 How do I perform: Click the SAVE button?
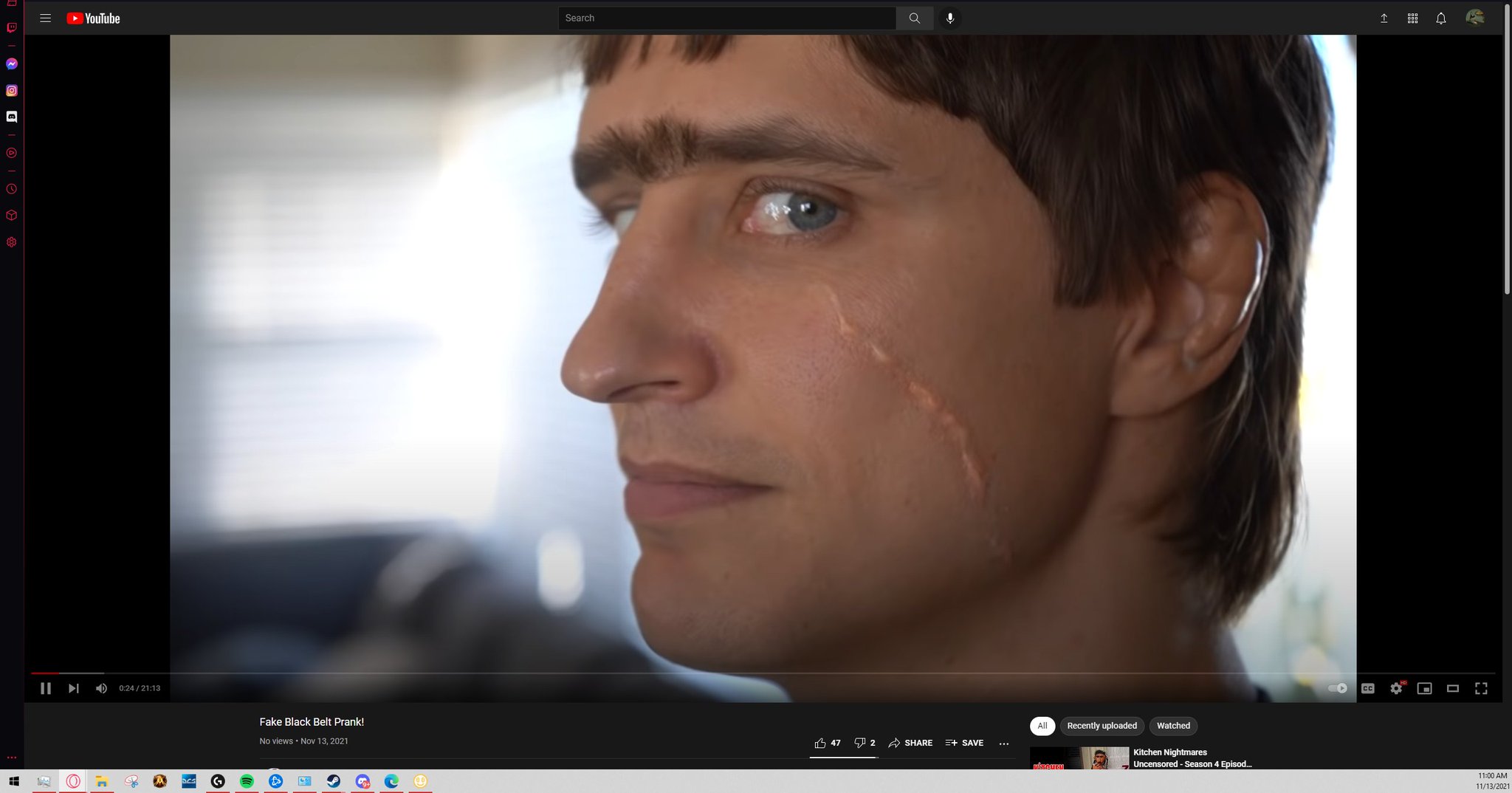[964, 743]
